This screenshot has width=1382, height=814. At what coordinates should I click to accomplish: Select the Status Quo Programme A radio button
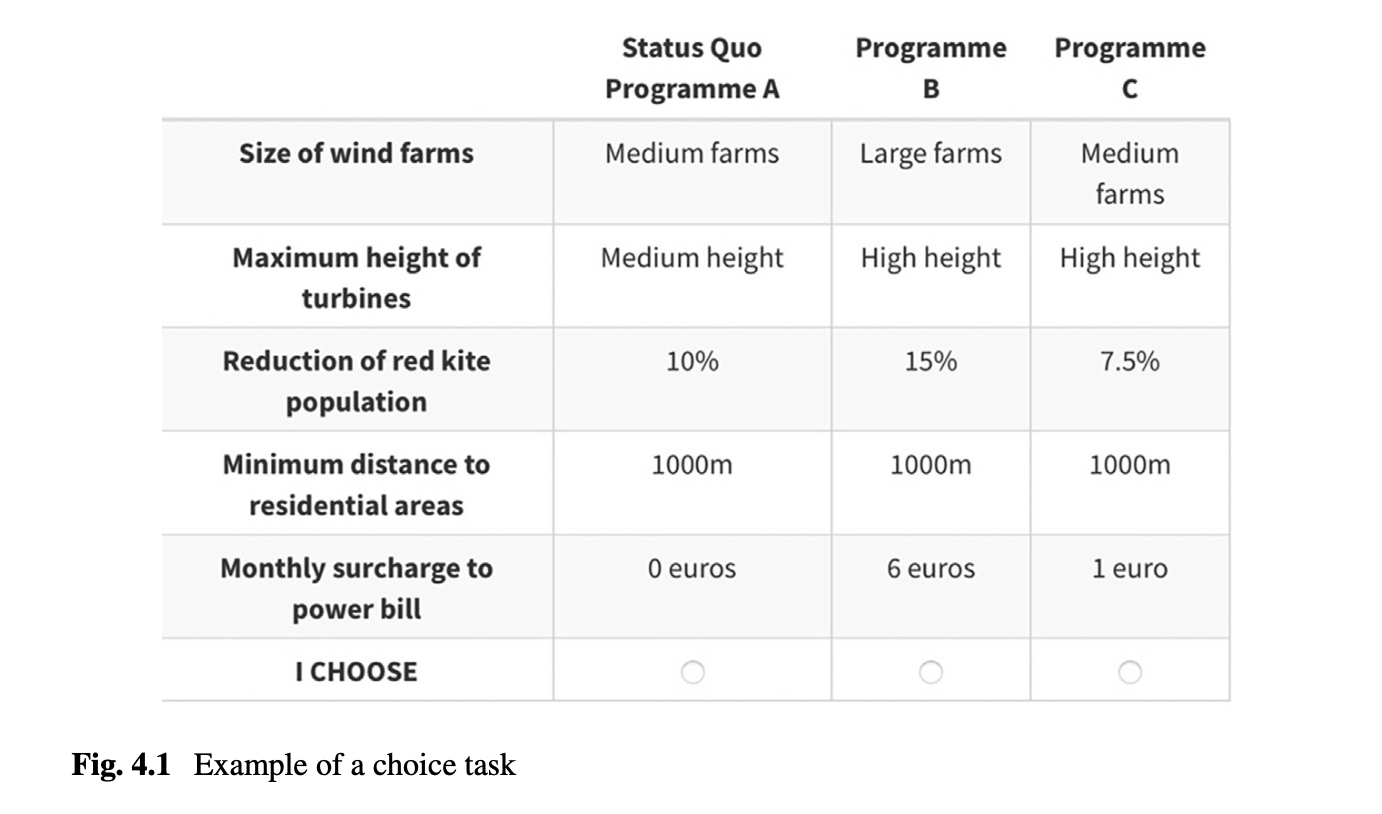(x=692, y=672)
